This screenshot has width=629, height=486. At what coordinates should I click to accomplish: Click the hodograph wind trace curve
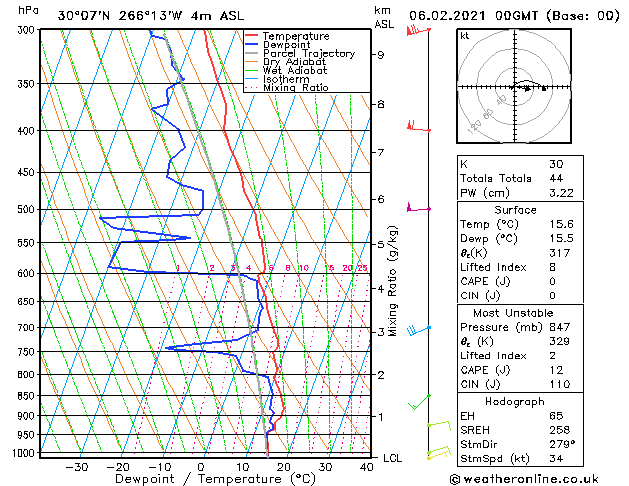point(526,82)
